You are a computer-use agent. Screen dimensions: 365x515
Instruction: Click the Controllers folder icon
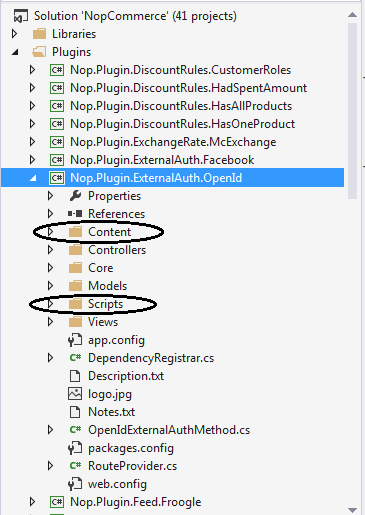coord(75,250)
